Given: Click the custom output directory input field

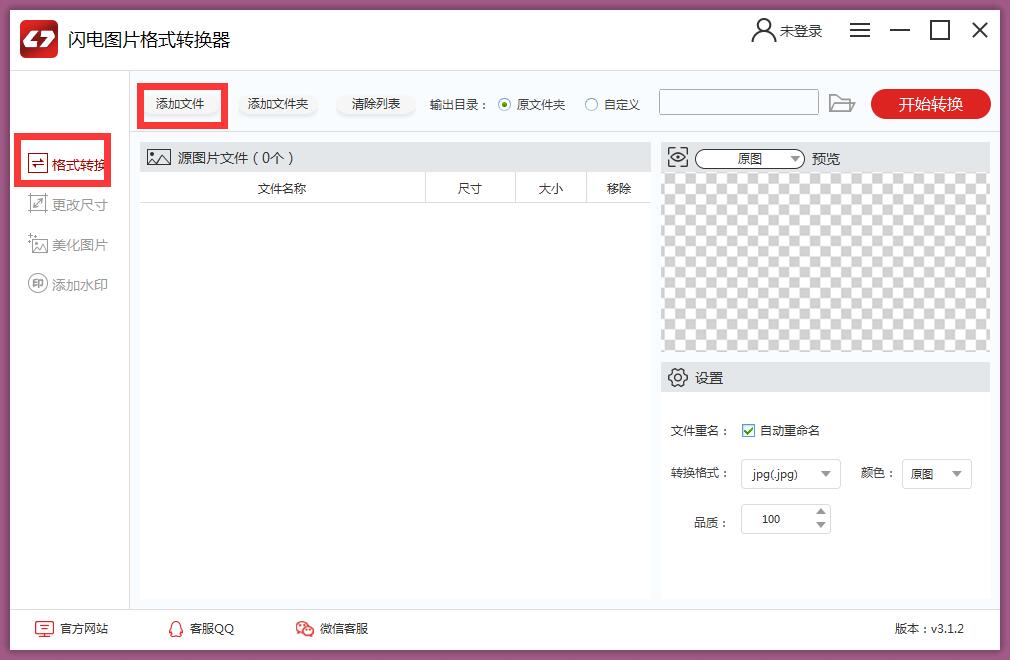Looking at the screenshot, I should point(739,102).
